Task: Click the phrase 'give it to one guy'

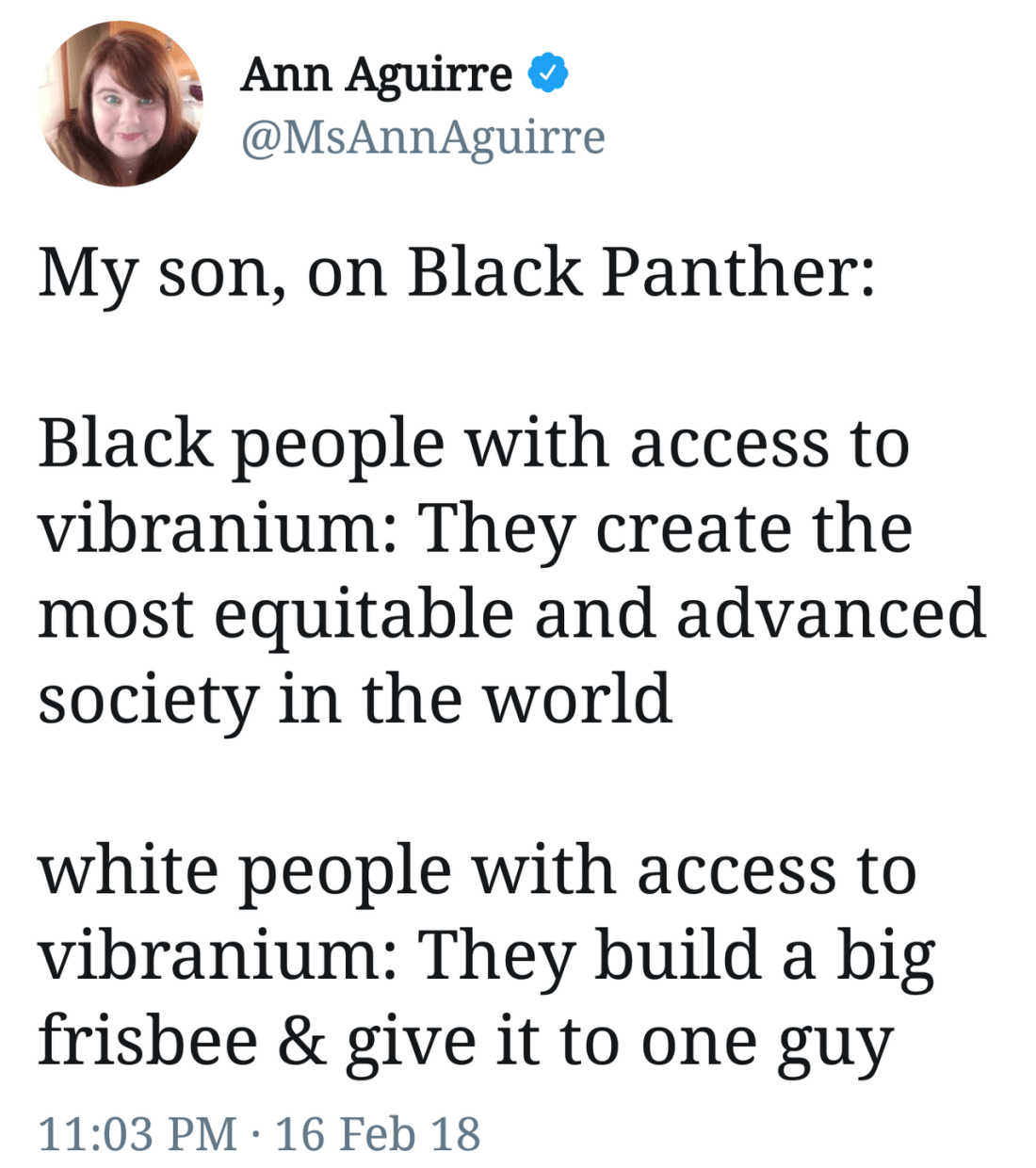Action: coord(619,1044)
